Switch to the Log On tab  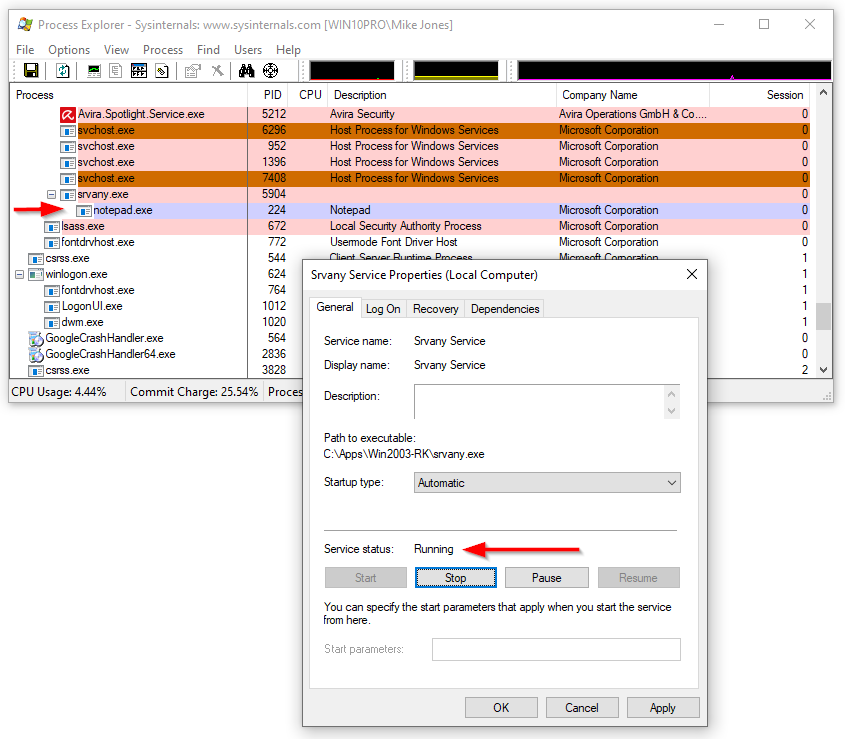pyautogui.click(x=383, y=309)
